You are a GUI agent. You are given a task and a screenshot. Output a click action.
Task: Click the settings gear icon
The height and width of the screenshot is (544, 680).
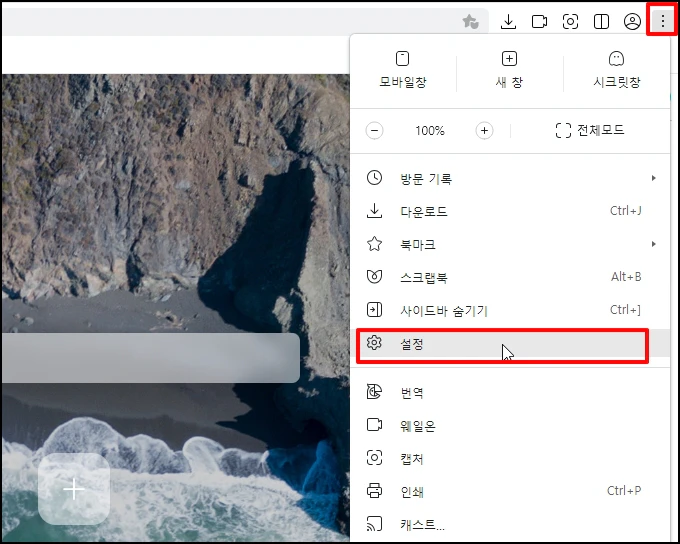pos(374,343)
